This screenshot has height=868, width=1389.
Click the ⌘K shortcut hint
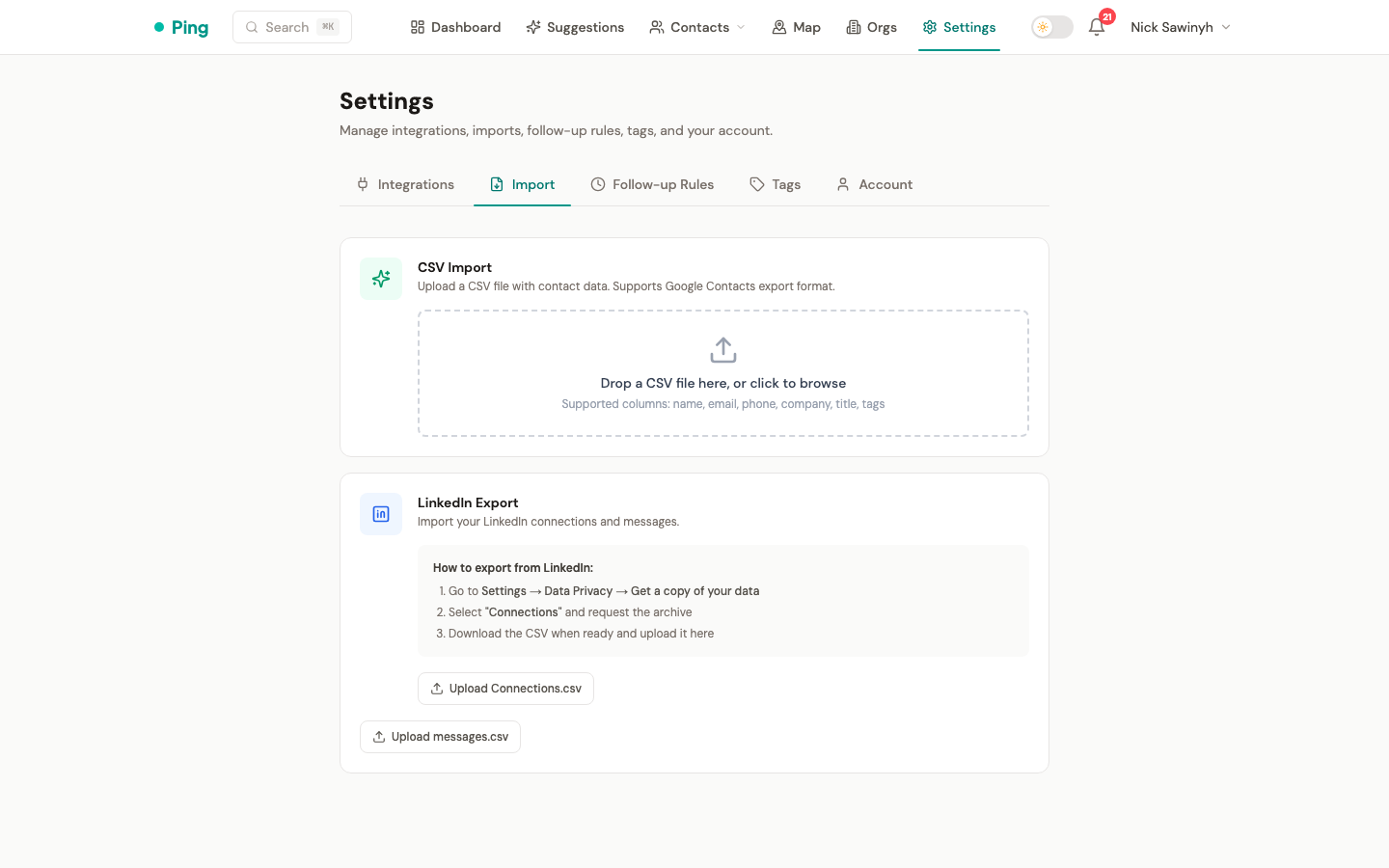pyautogui.click(x=328, y=27)
